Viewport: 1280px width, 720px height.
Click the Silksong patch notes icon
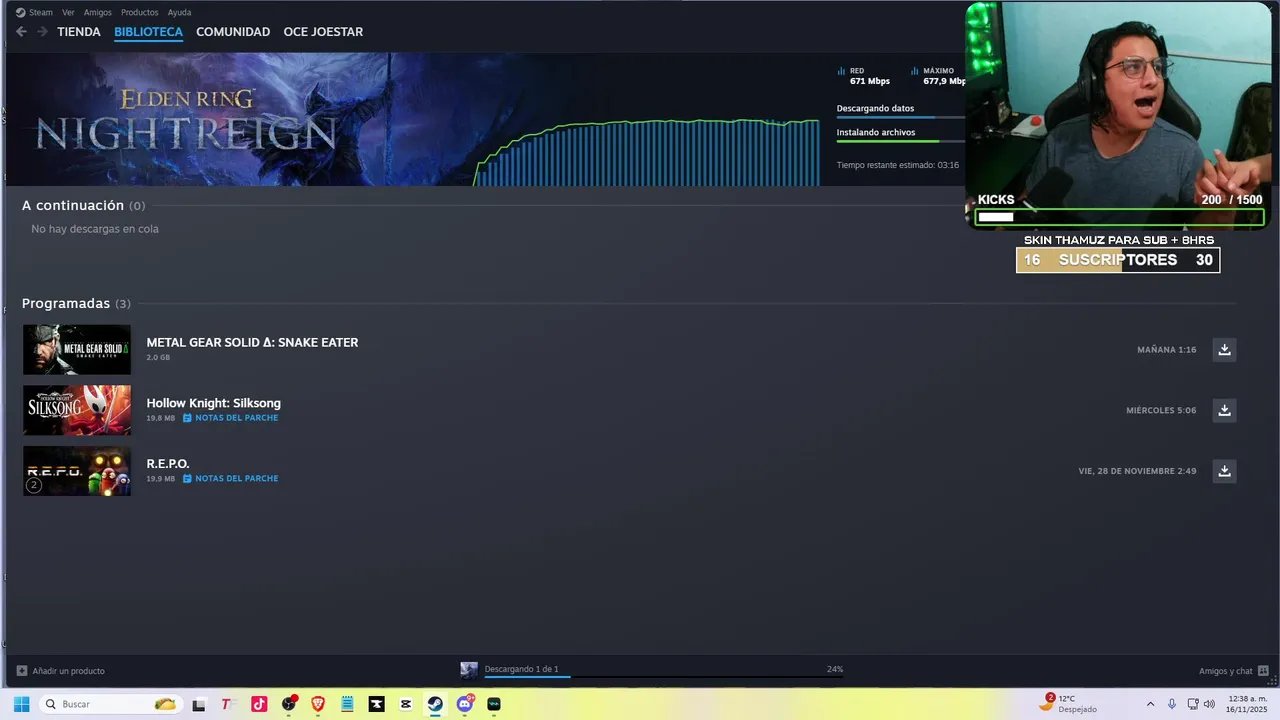187,418
